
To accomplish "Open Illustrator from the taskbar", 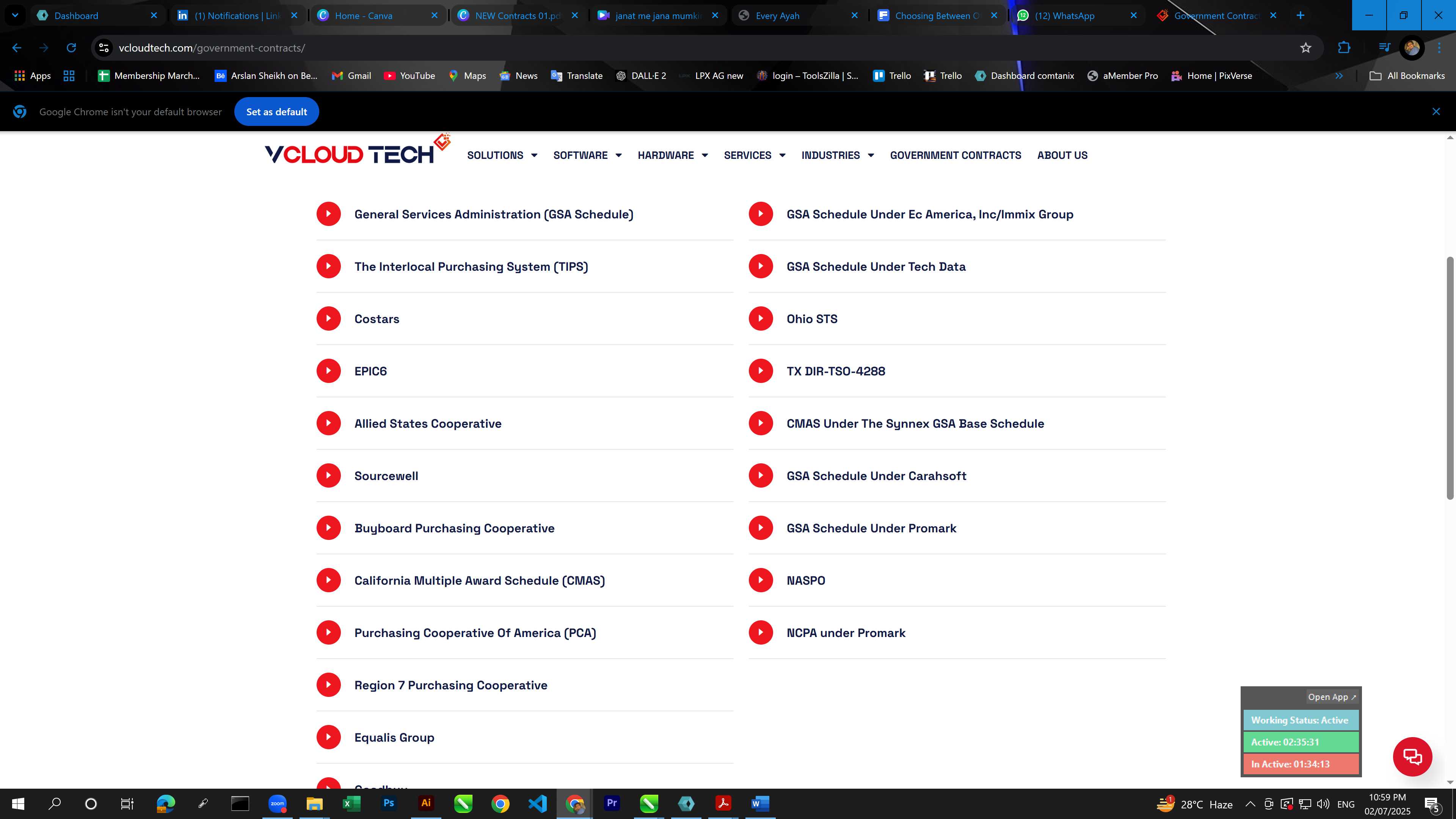I will [426, 804].
